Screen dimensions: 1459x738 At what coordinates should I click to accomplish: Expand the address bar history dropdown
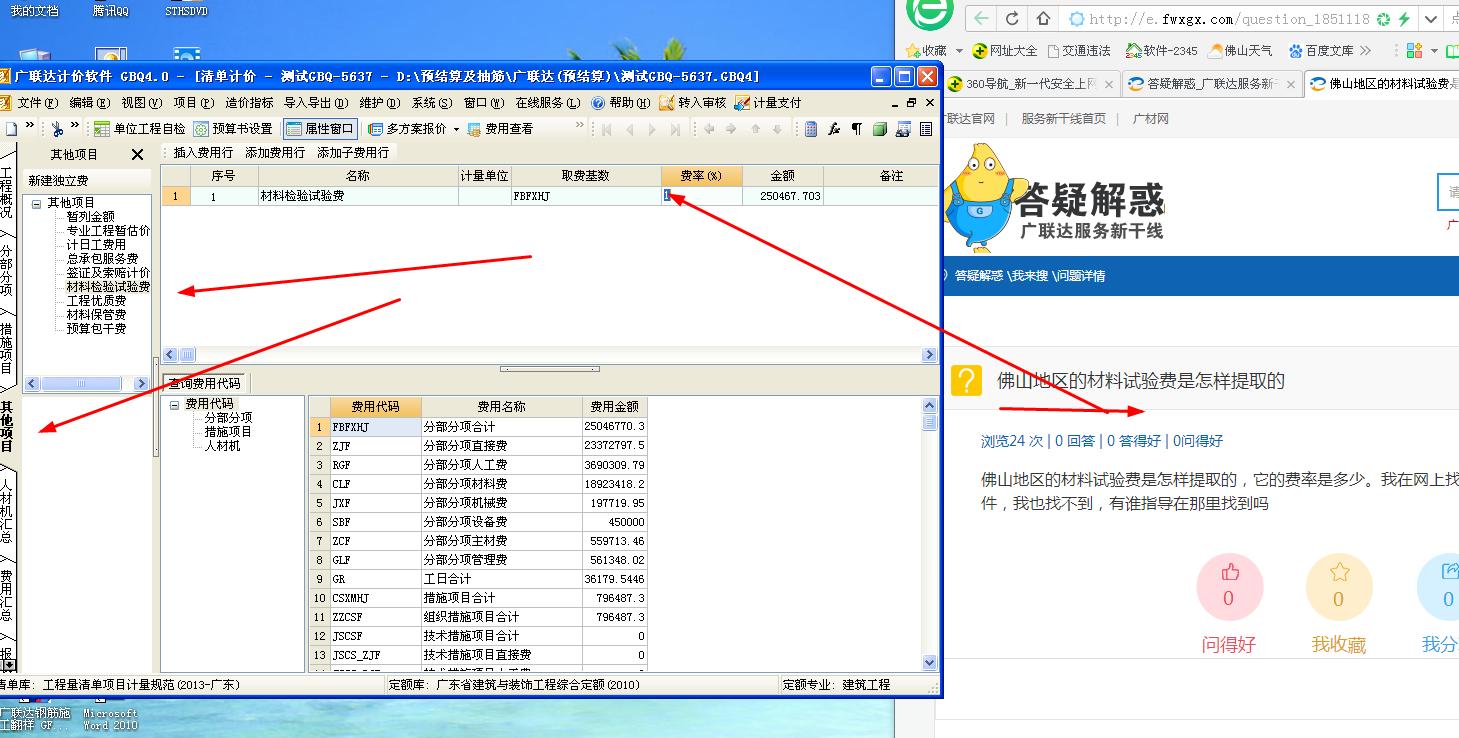click(x=1431, y=19)
